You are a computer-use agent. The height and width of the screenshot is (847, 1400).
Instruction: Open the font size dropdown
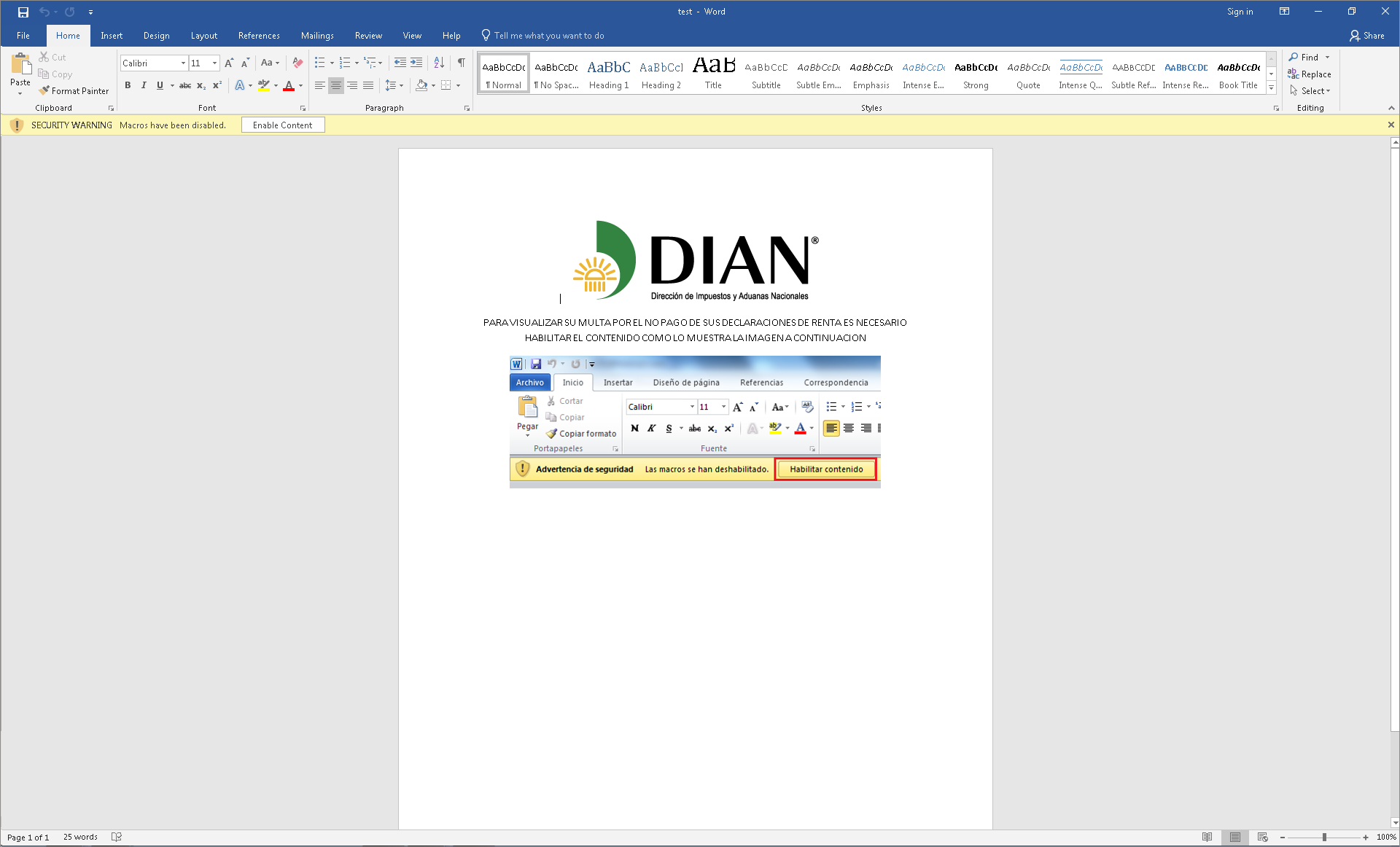pyautogui.click(x=214, y=63)
